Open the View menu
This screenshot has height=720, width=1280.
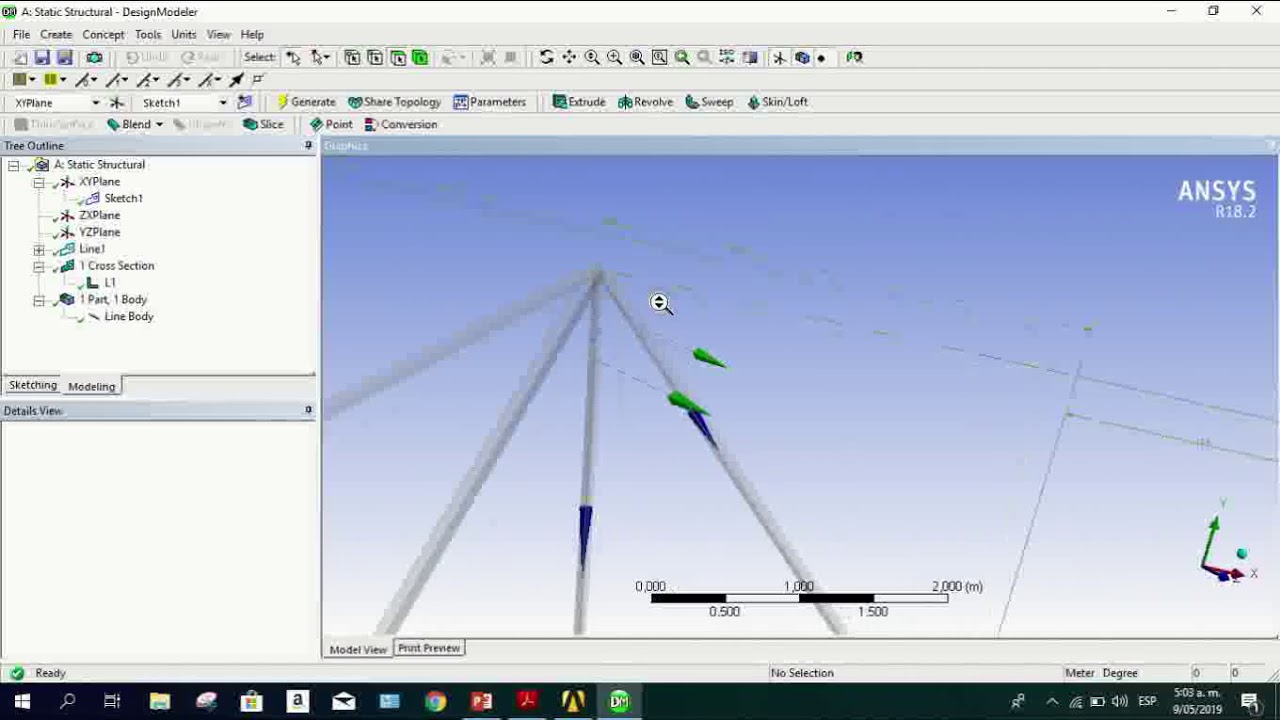(218, 35)
